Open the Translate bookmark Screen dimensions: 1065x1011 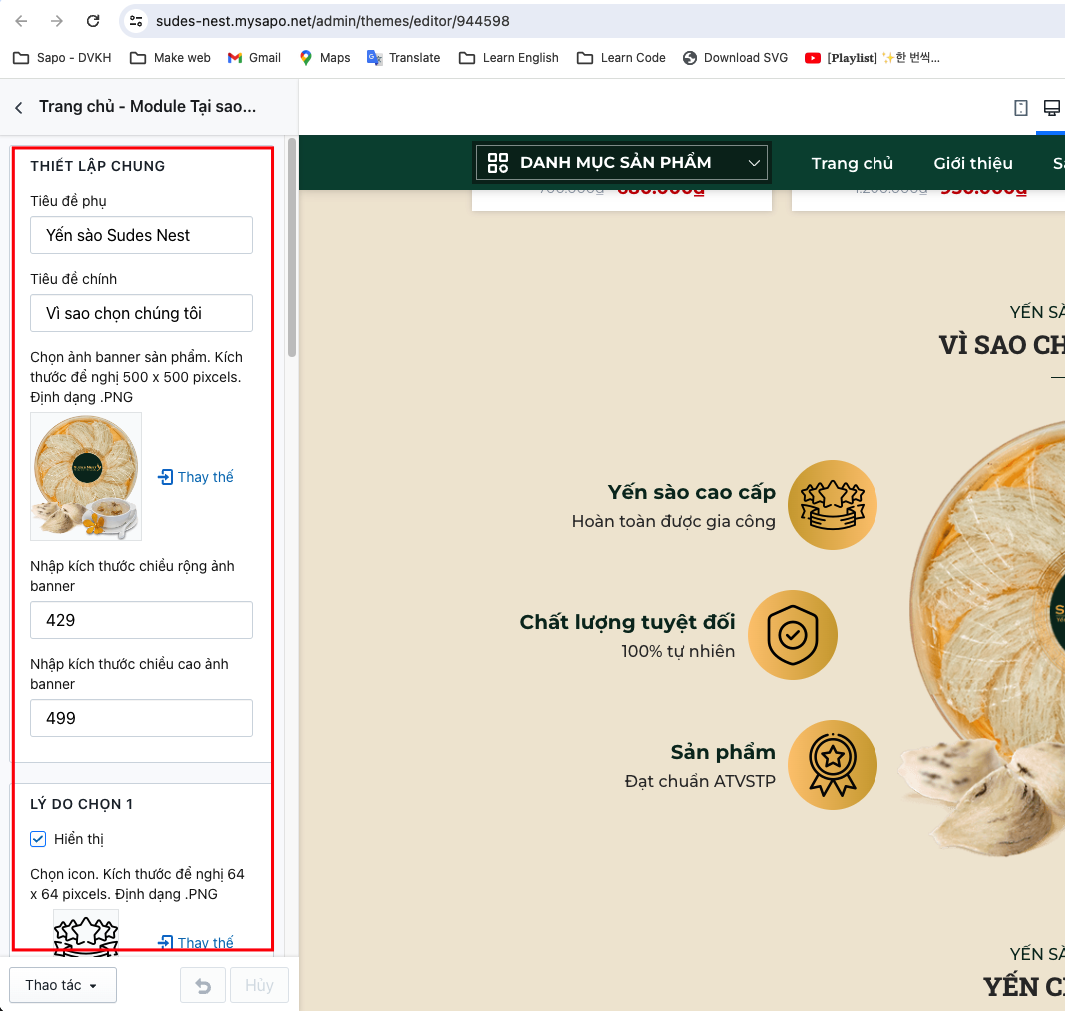point(403,58)
